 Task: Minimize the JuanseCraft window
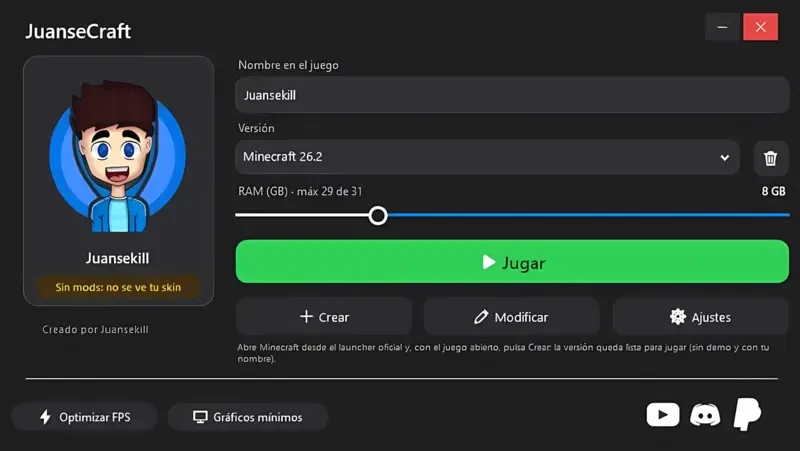click(722, 27)
